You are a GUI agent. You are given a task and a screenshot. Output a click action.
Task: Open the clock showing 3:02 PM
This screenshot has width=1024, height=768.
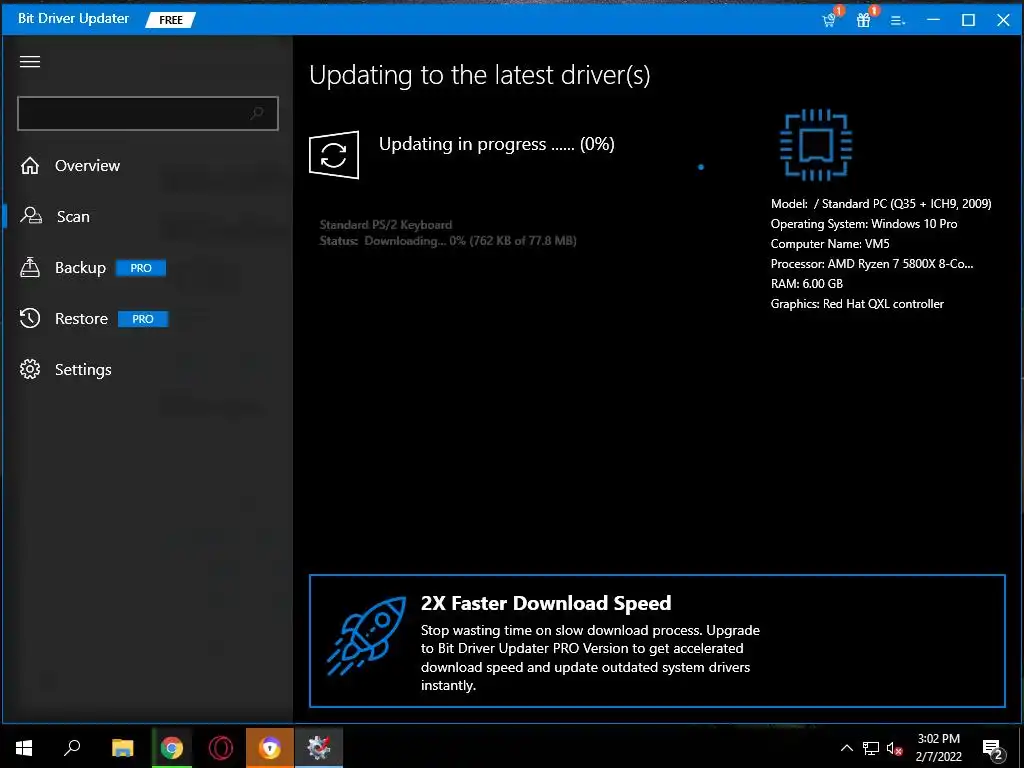click(938, 748)
